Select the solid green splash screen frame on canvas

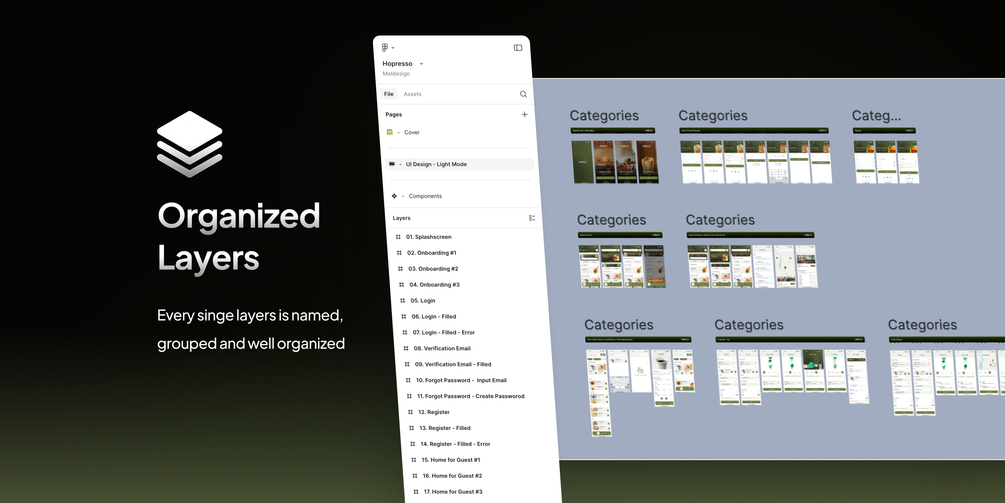point(582,162)
